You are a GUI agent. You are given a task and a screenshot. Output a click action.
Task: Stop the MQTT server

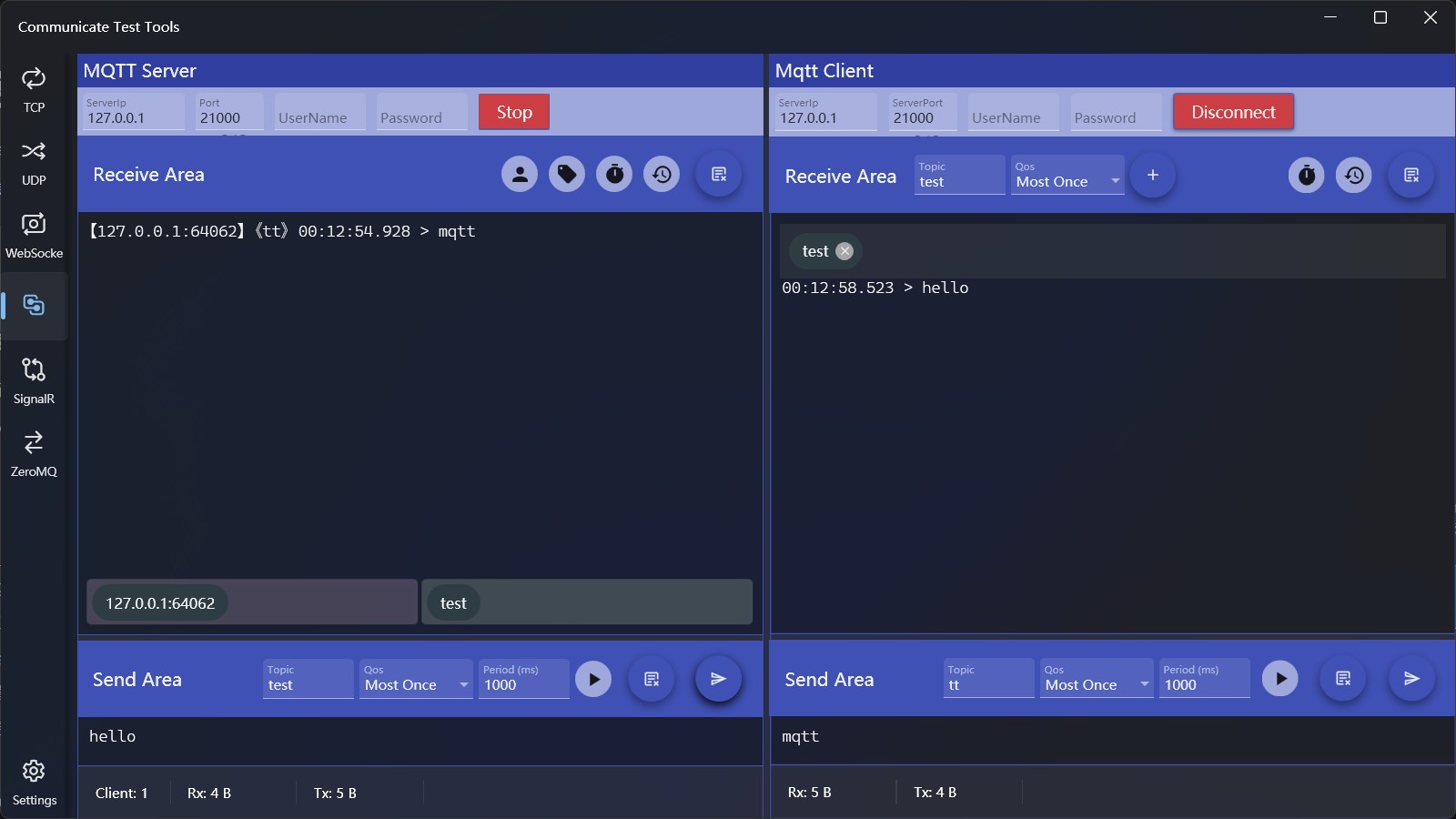point(514,112)
